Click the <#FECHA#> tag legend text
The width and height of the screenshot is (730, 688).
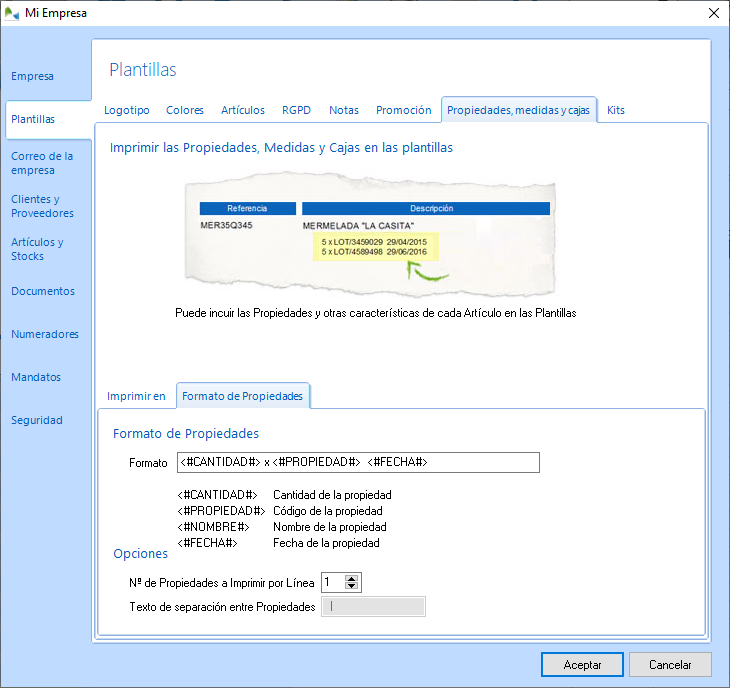tap(207, 543)
